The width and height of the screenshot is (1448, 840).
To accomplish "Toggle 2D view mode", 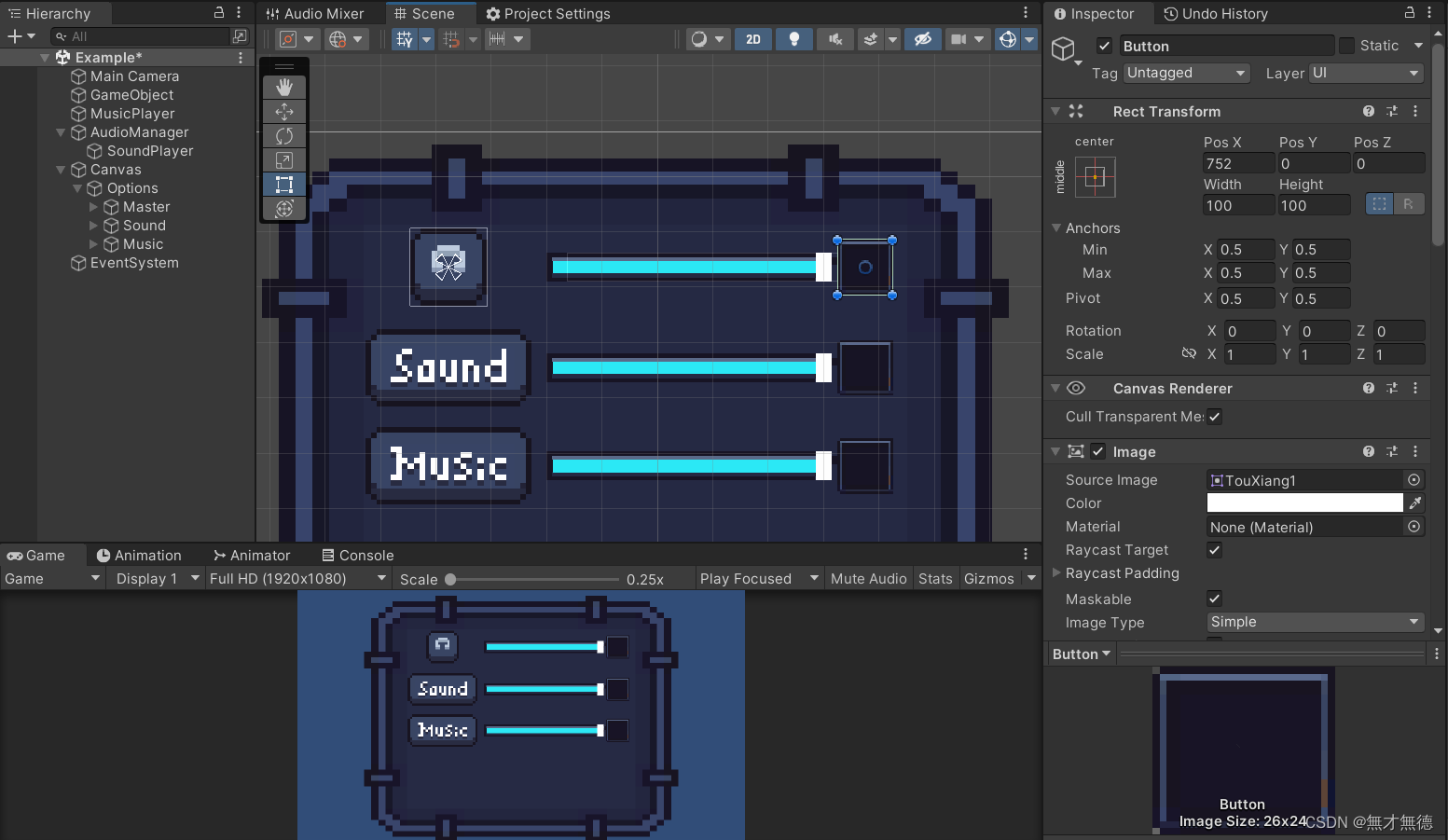I will click(x=753, y=39).
